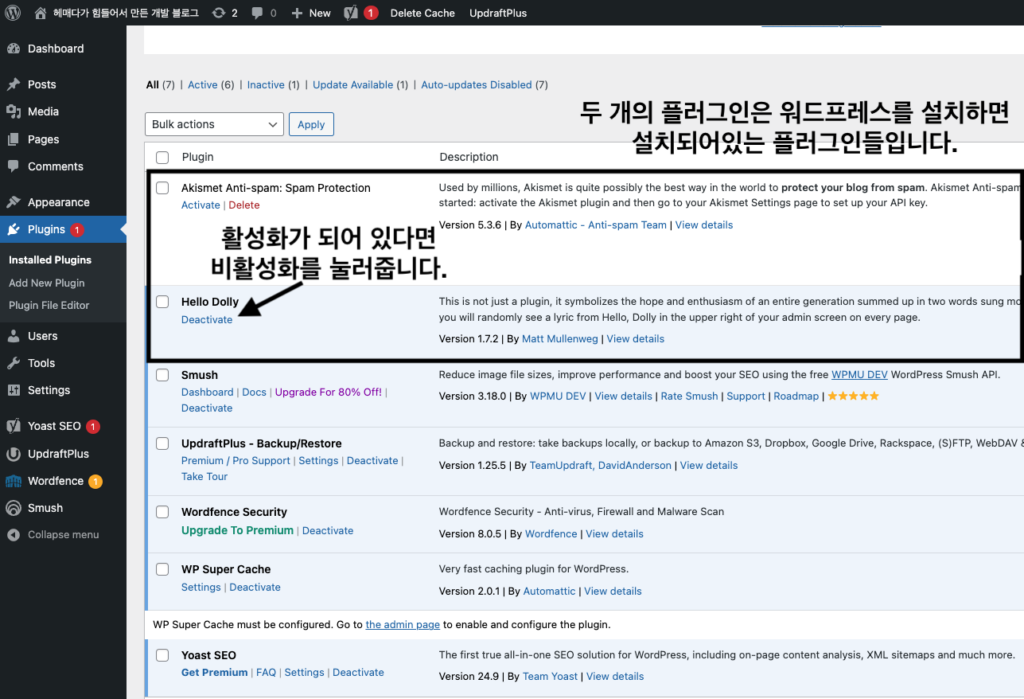
Task: Click the Smush sidebar icon
Action: [14, 508]
